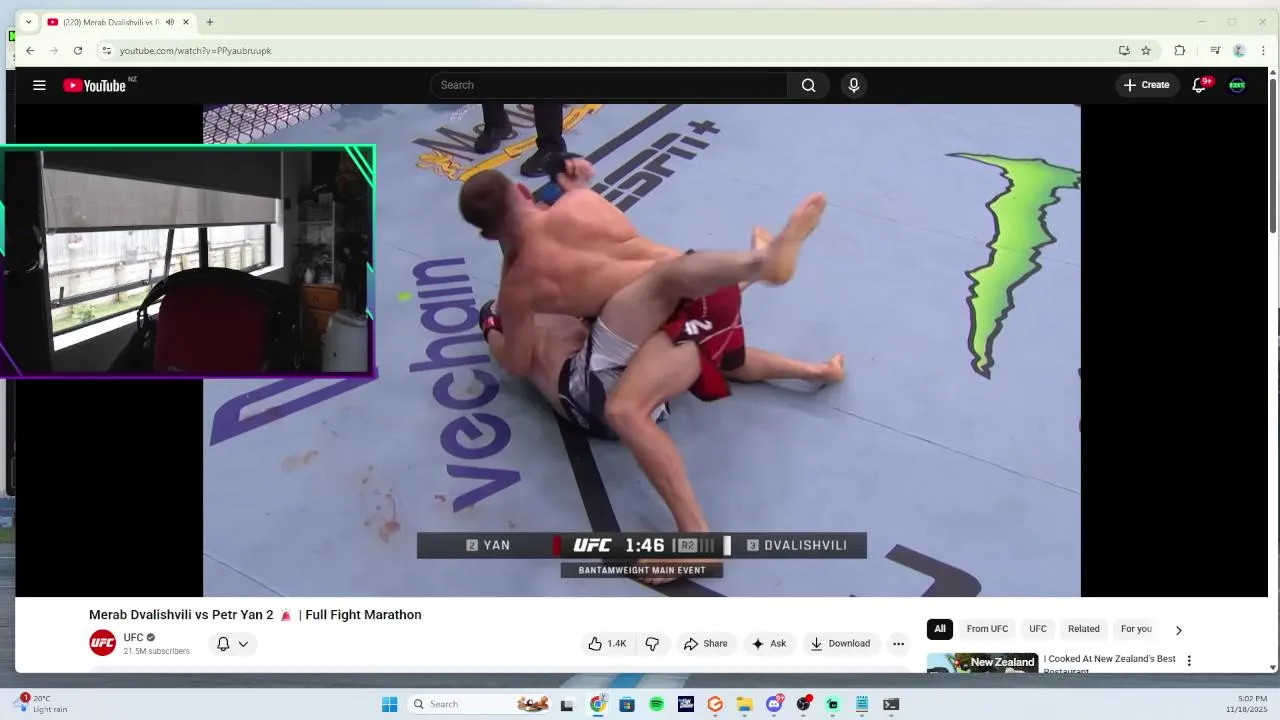Bookmark this page with the star
This screenshot has height=720, width=1280.
(1146, 50)
